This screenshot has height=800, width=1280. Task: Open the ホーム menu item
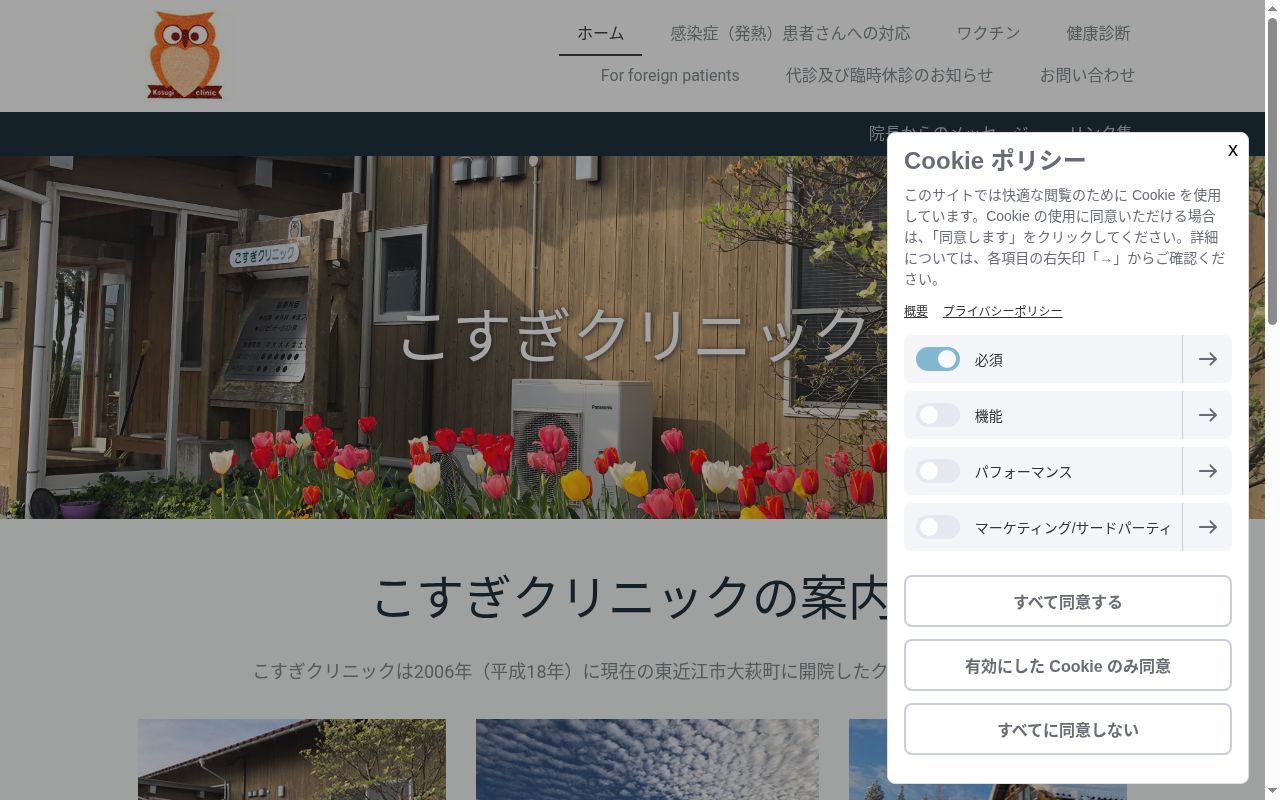(600, 33)
